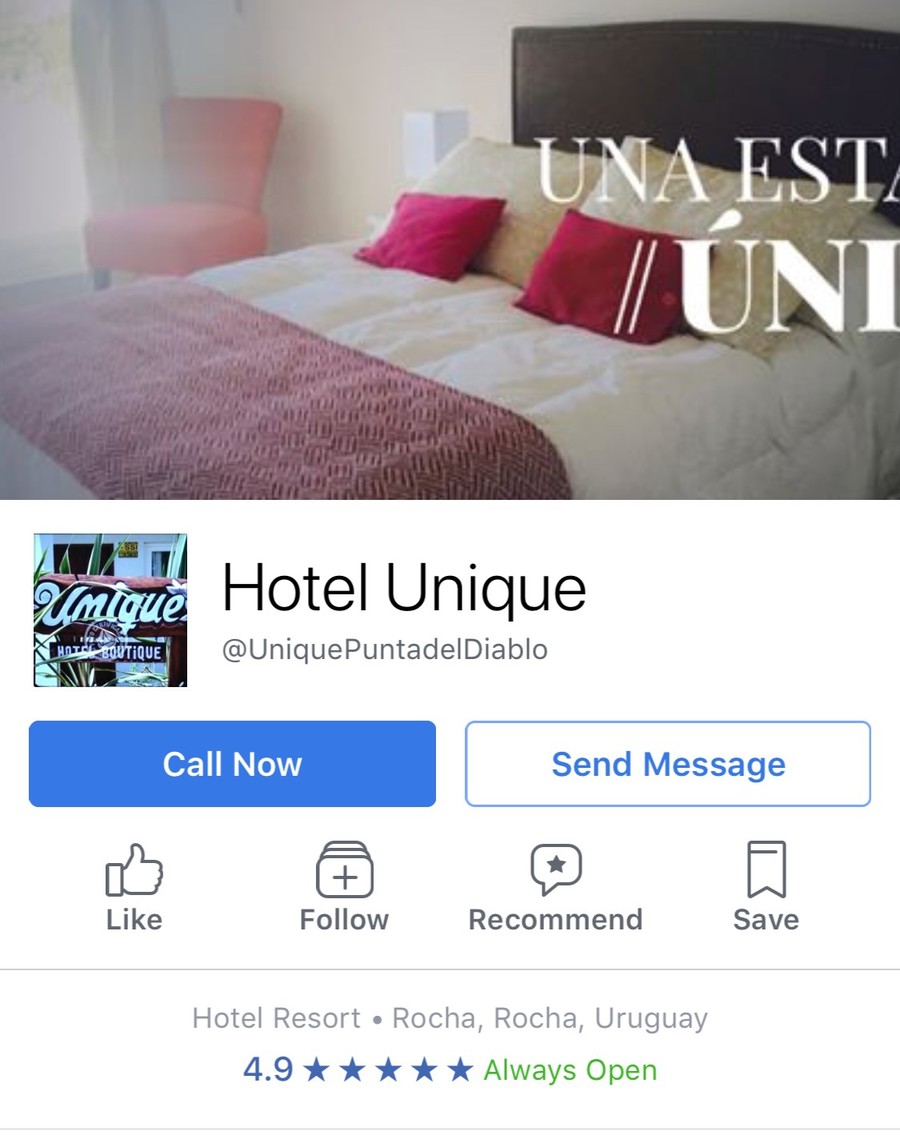Click the Call Now button
This screenshot has height=1135, width=900.
[232, 764]
